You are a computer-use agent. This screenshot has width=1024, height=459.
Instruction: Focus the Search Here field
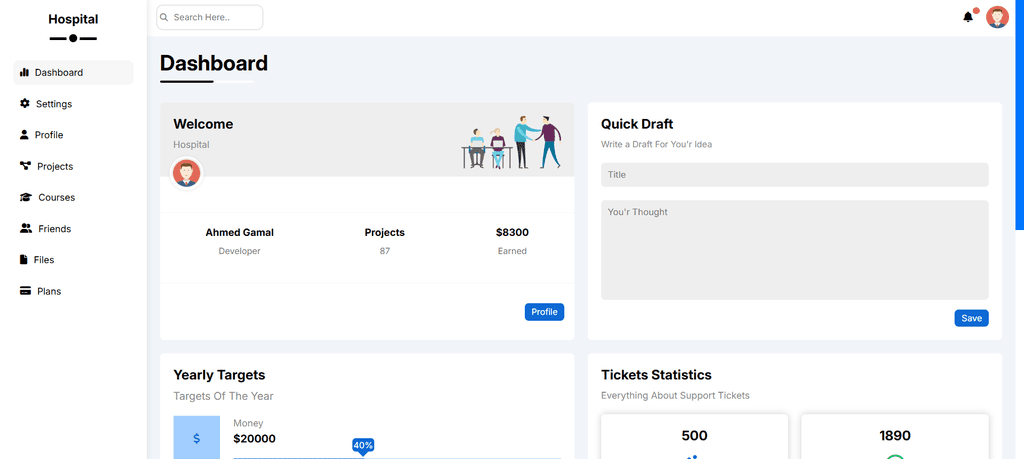pyautogui.click(x=210, y=18)
